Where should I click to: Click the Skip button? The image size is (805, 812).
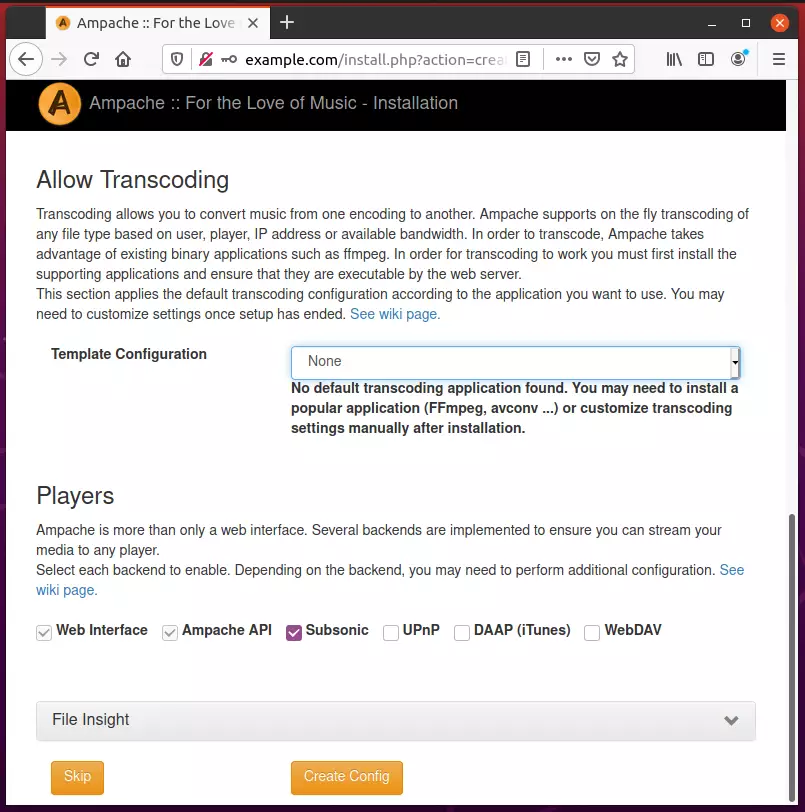click(77, 777)
